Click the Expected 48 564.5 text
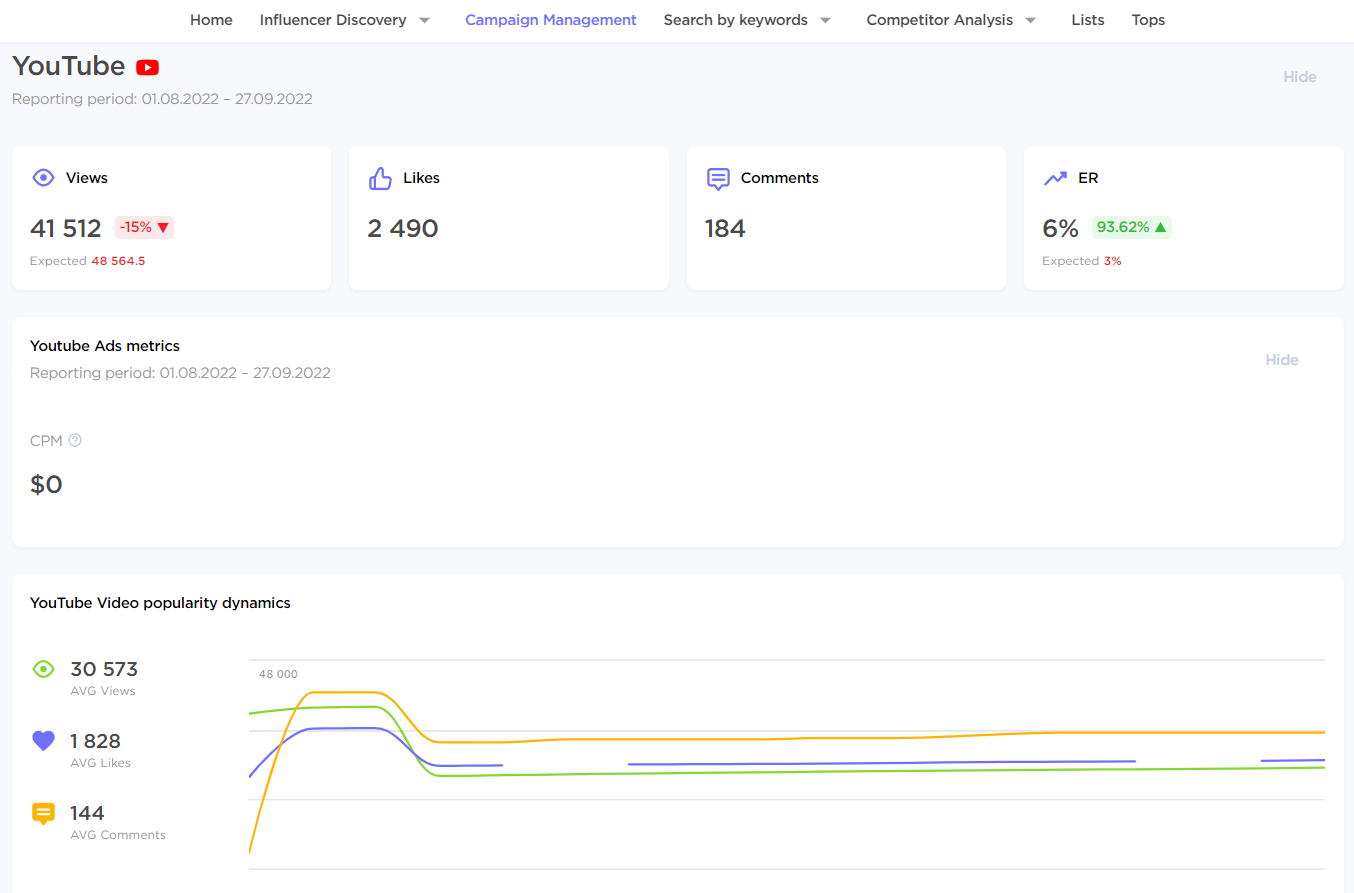The height and width of the screenshot is (893, 1354). pos(88,261)
